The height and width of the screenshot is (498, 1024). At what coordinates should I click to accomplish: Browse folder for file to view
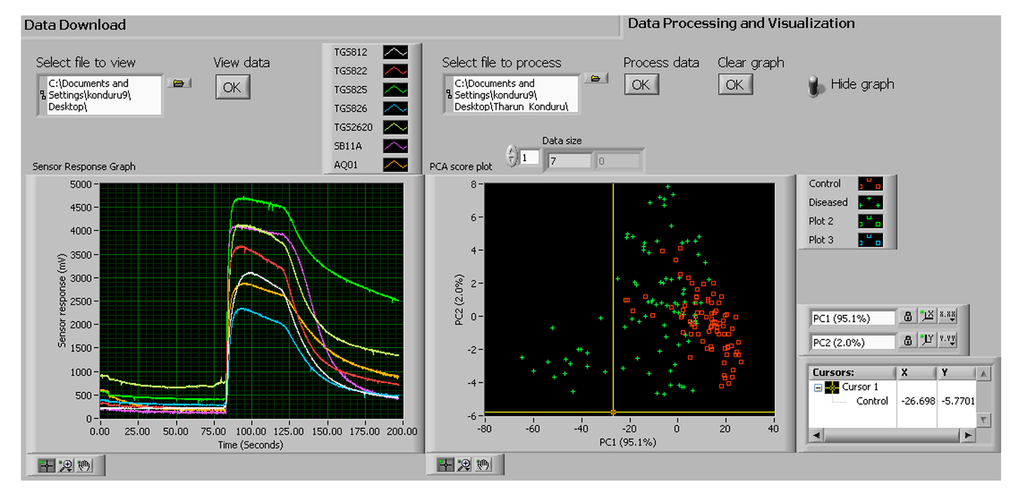pos(179,83)
